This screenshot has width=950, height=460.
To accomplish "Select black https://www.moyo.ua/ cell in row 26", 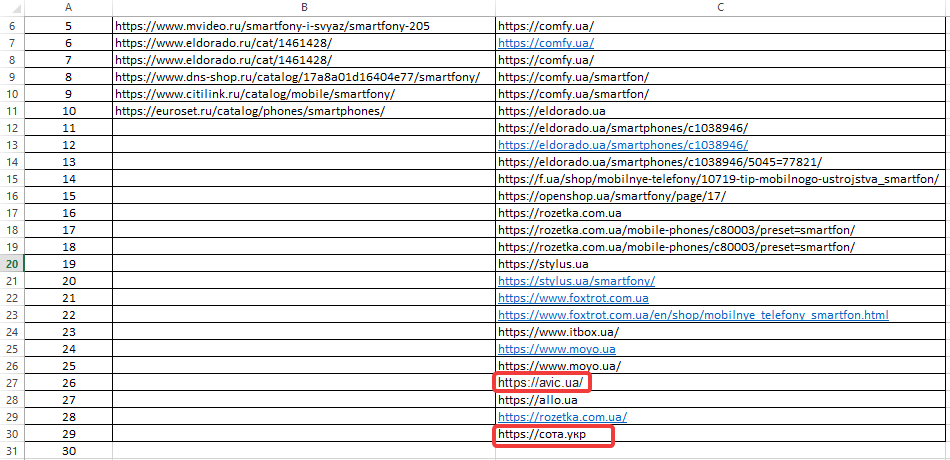I will click(x=722, y=366).
